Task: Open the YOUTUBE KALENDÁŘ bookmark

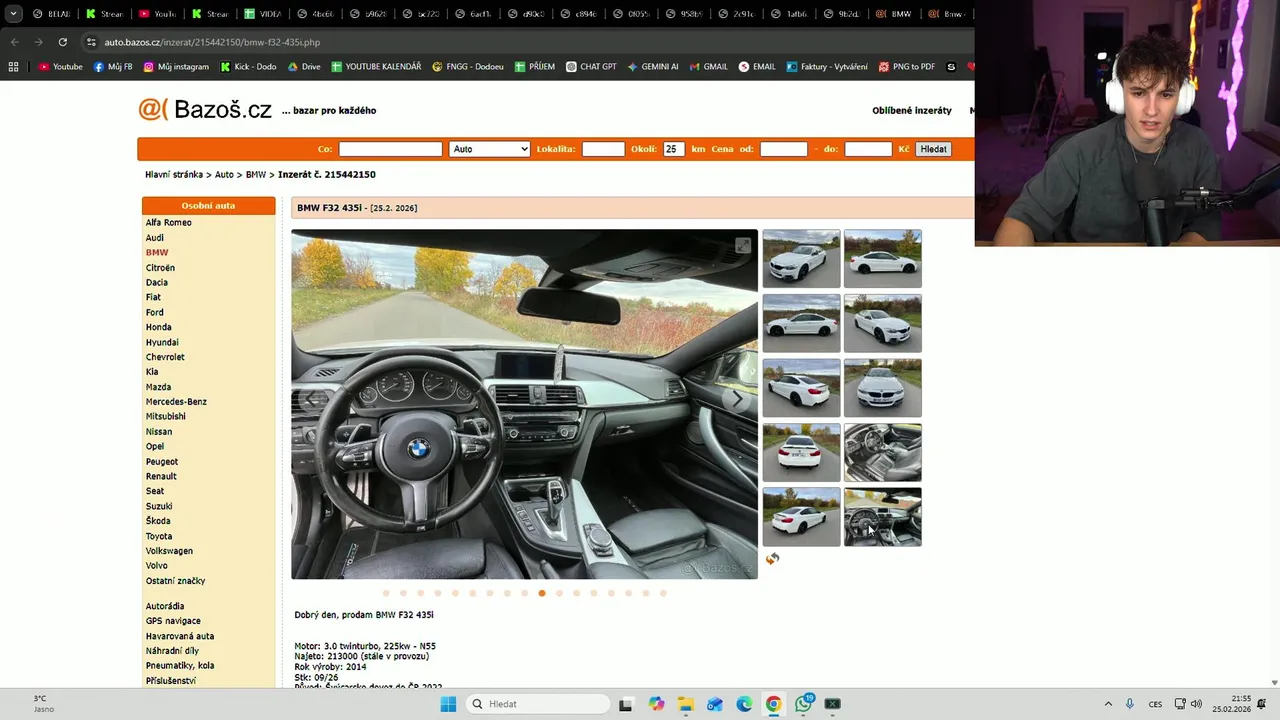Action: (x=376, y=67)
